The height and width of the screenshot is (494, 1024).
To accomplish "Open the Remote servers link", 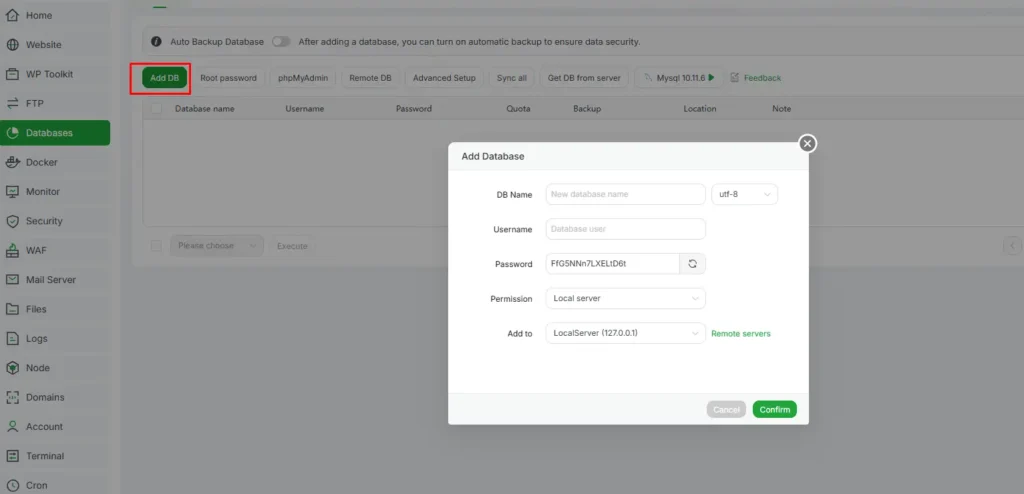I will tap(740, 333).
